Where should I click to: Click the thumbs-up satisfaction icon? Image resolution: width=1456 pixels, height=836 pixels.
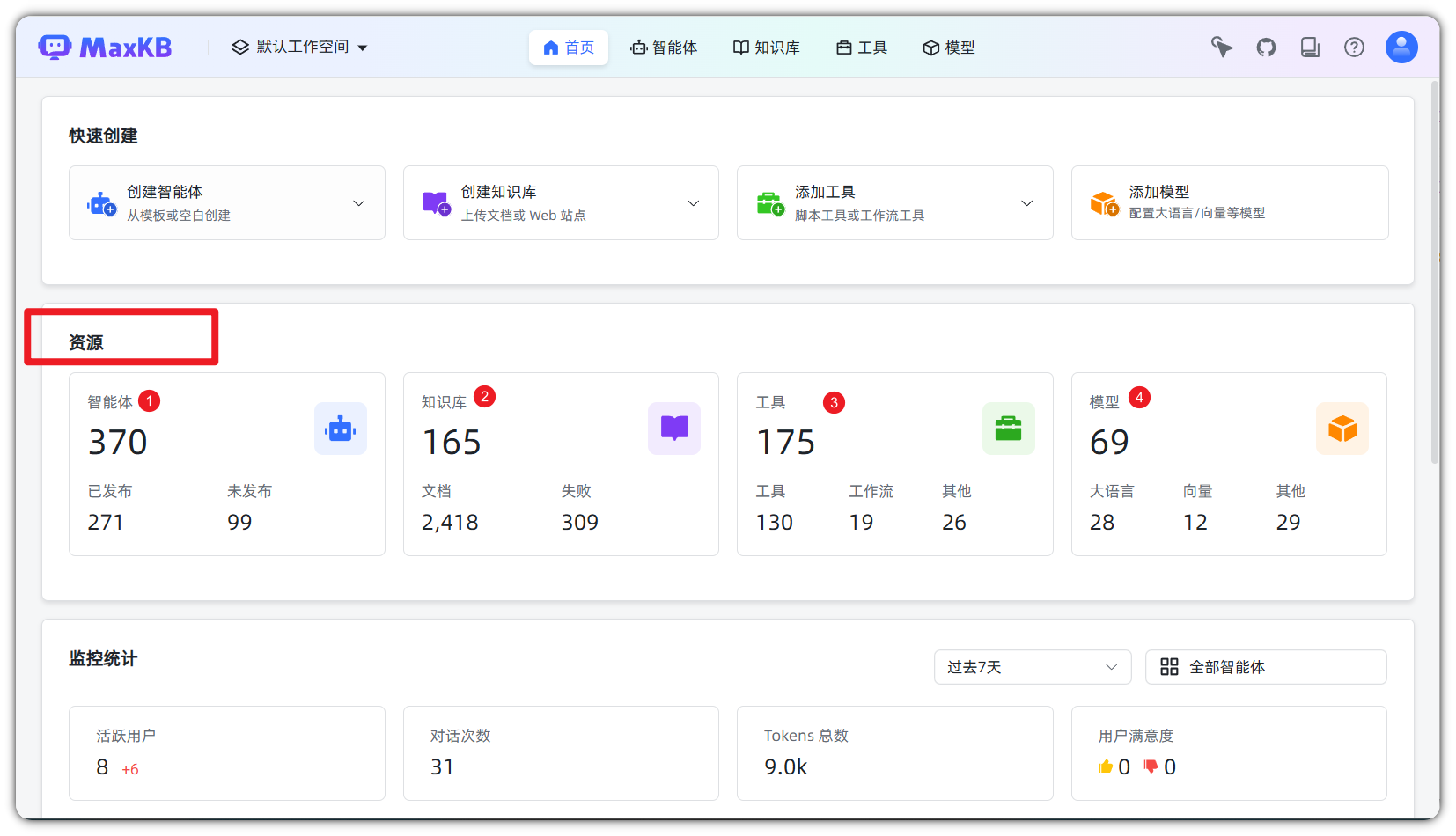pyautogui.click(x=1106, y=766)
